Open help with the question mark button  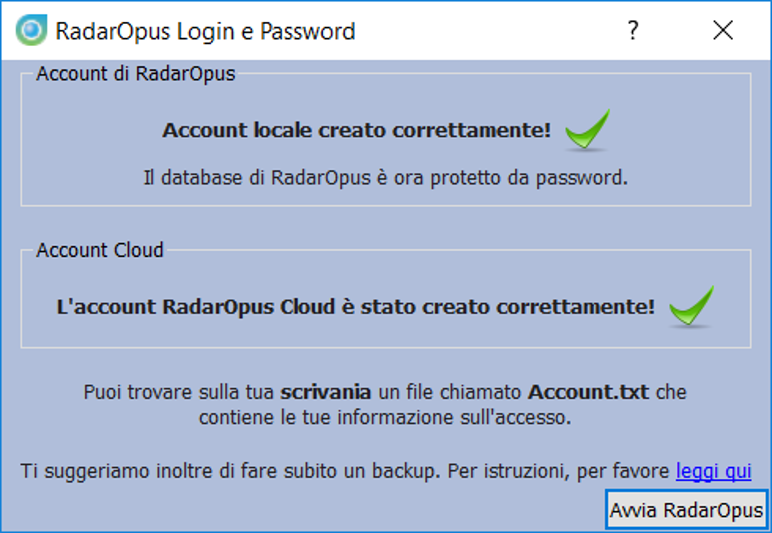tap(632, 31)
